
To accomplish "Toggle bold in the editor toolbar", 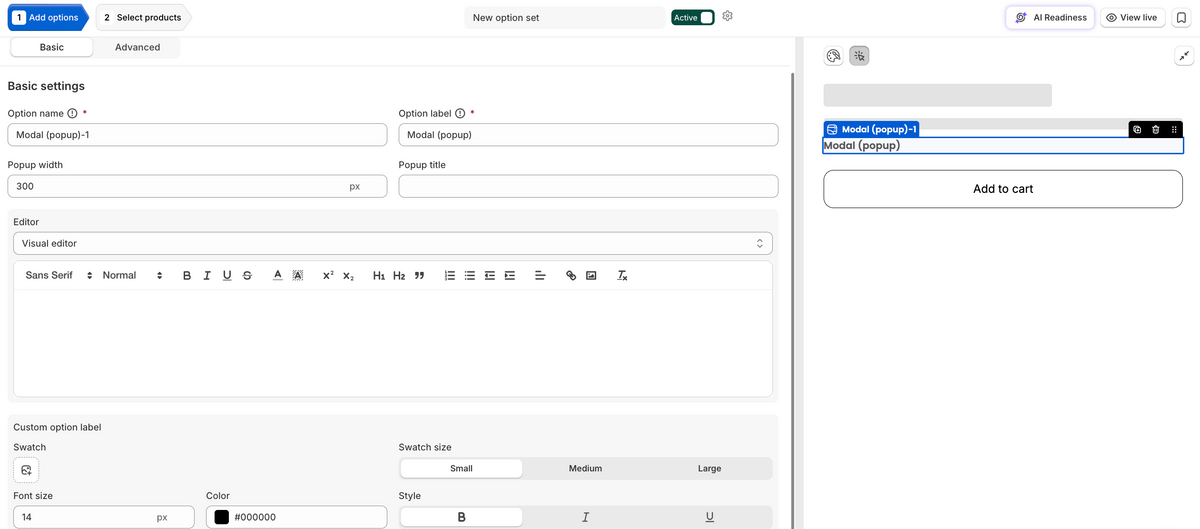I will click(x=187, y=275).
